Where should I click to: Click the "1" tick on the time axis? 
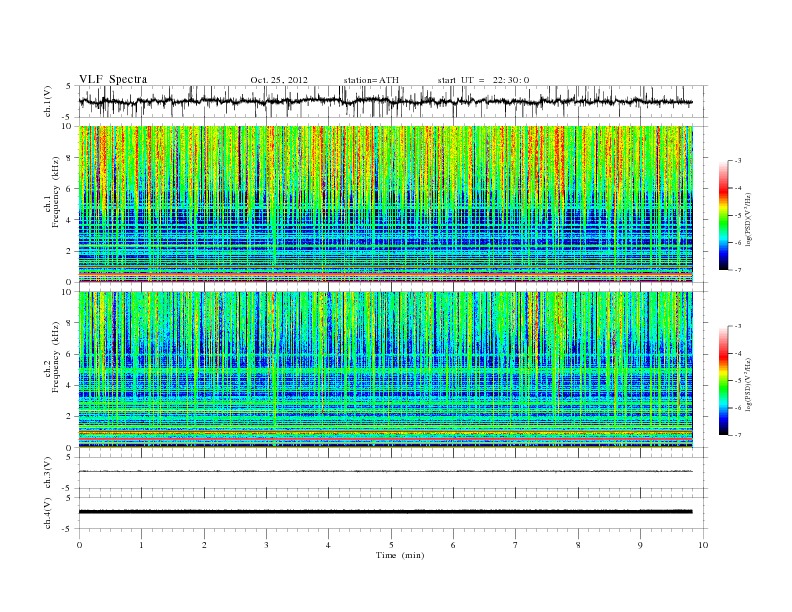[141, 545]
